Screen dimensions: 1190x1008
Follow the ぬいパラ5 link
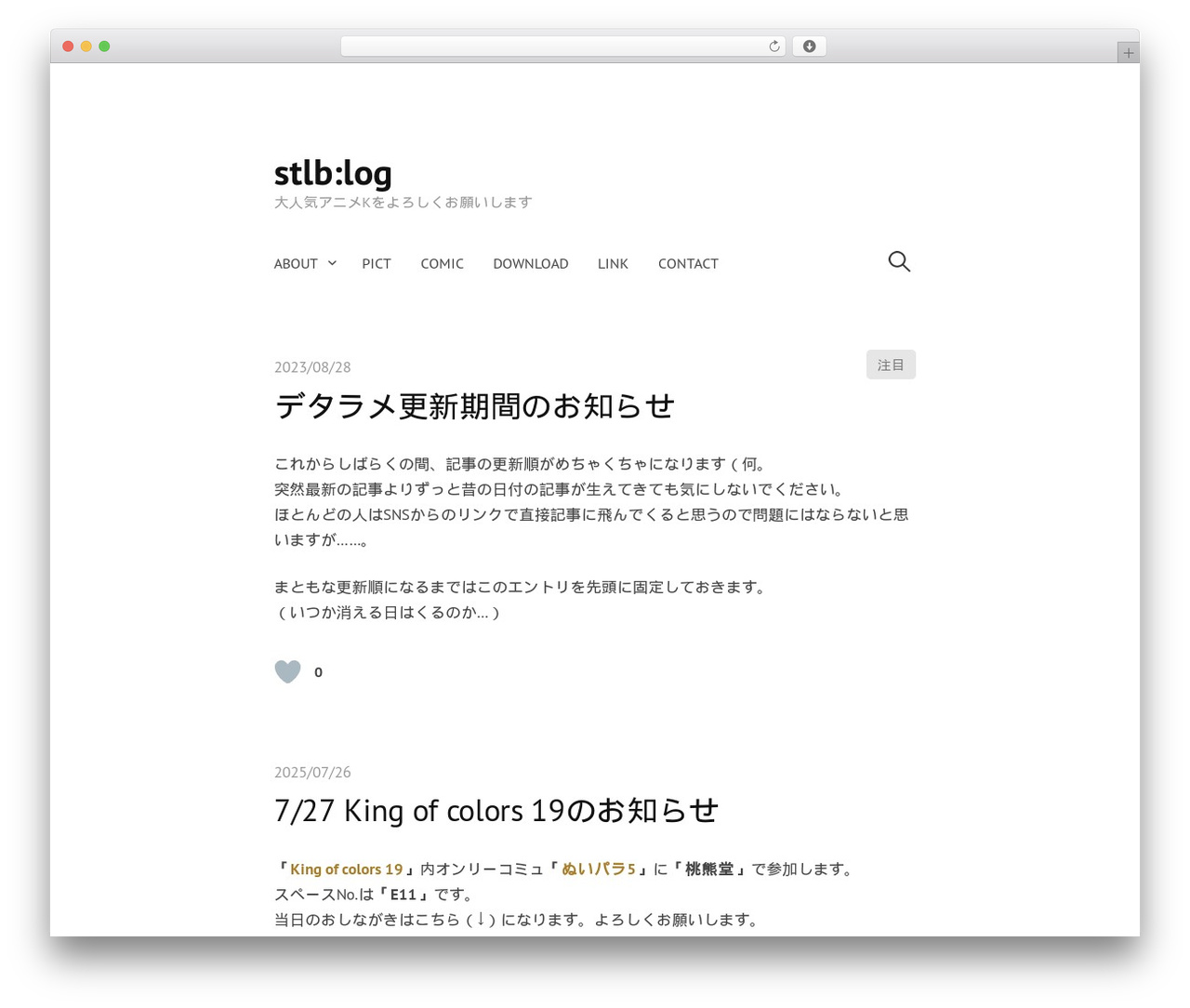tap(599, 869)
